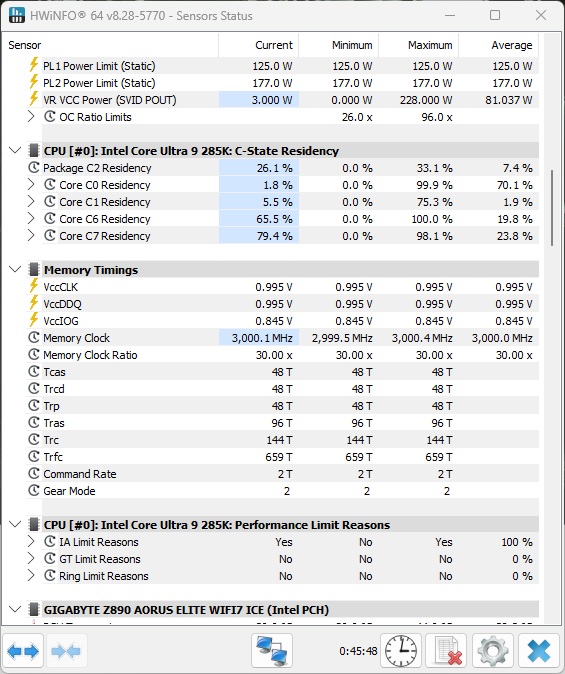This screenshot has width=565, height=674.
Task: Select the Memory Clock sensor row
Action: coord(282,338)
